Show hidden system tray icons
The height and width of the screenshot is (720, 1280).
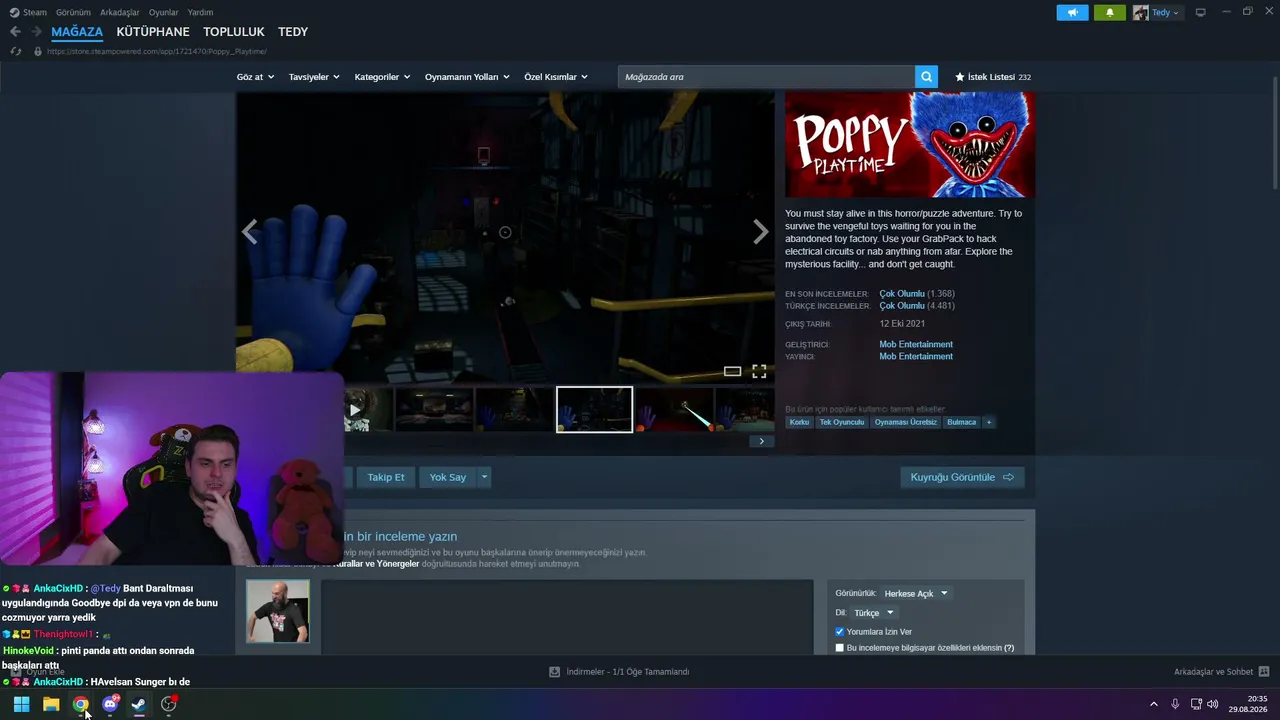coord(1153,704)
